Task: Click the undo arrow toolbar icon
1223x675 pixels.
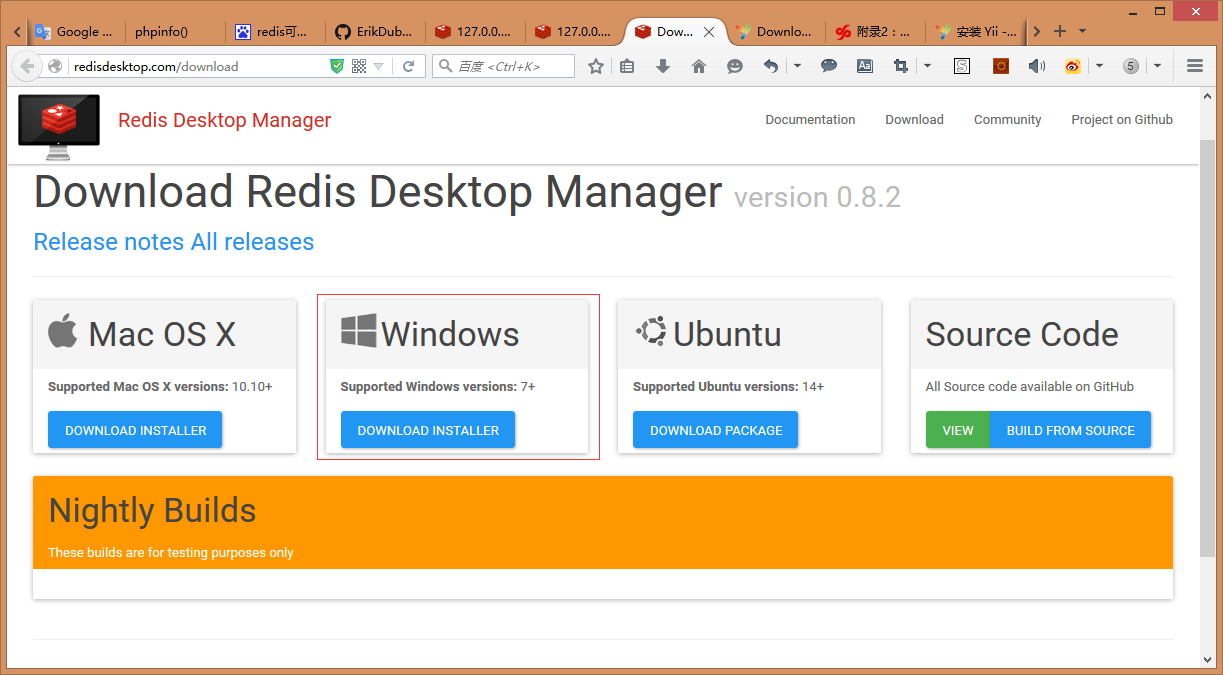Action: (x=770, y=66)
